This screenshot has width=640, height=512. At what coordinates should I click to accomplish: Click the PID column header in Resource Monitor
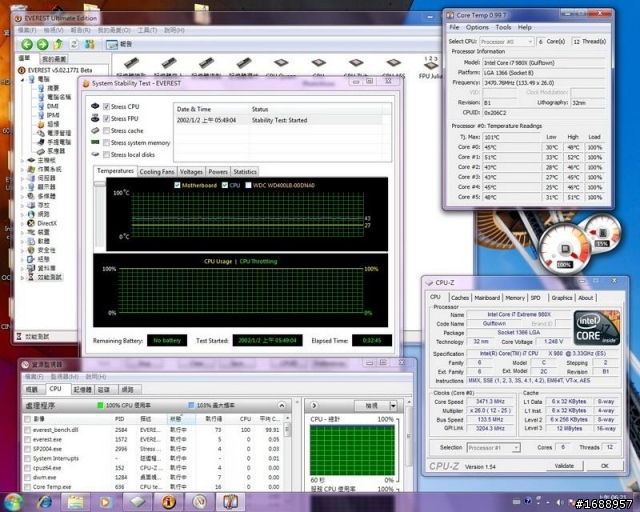pyautogui.click(x=120, y=419)
